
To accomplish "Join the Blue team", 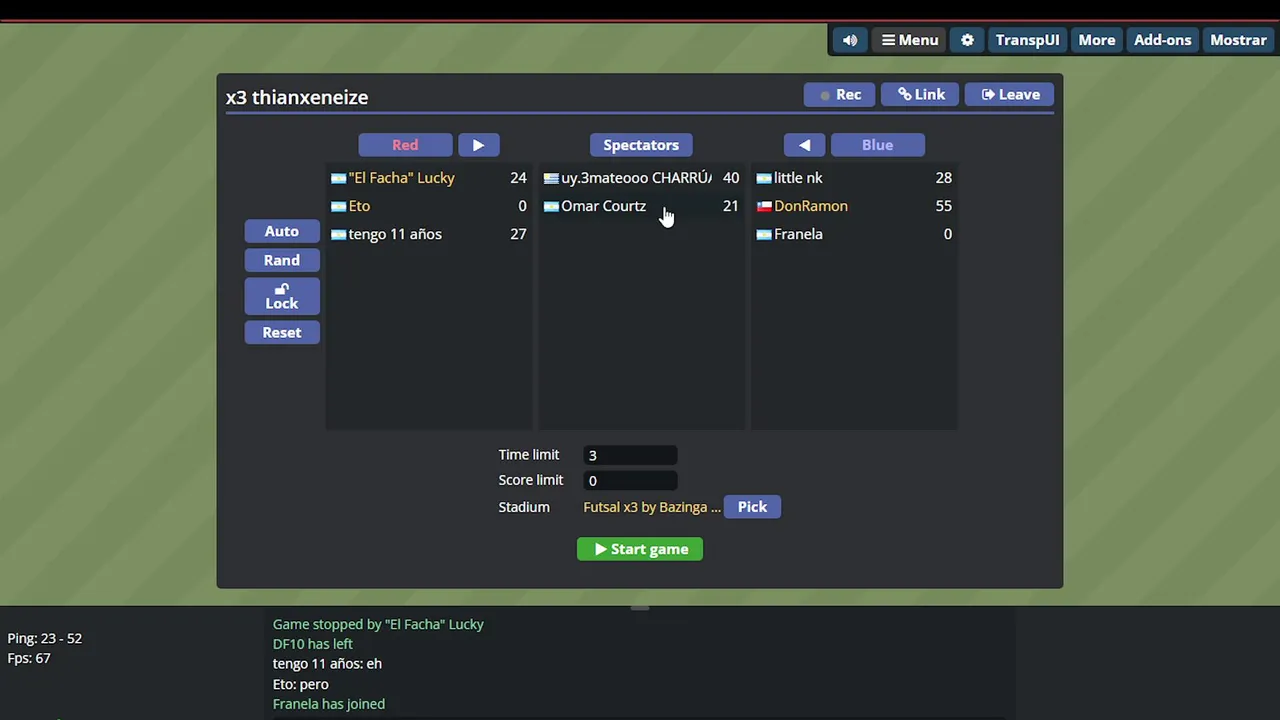I will click(x=877, y=145).
